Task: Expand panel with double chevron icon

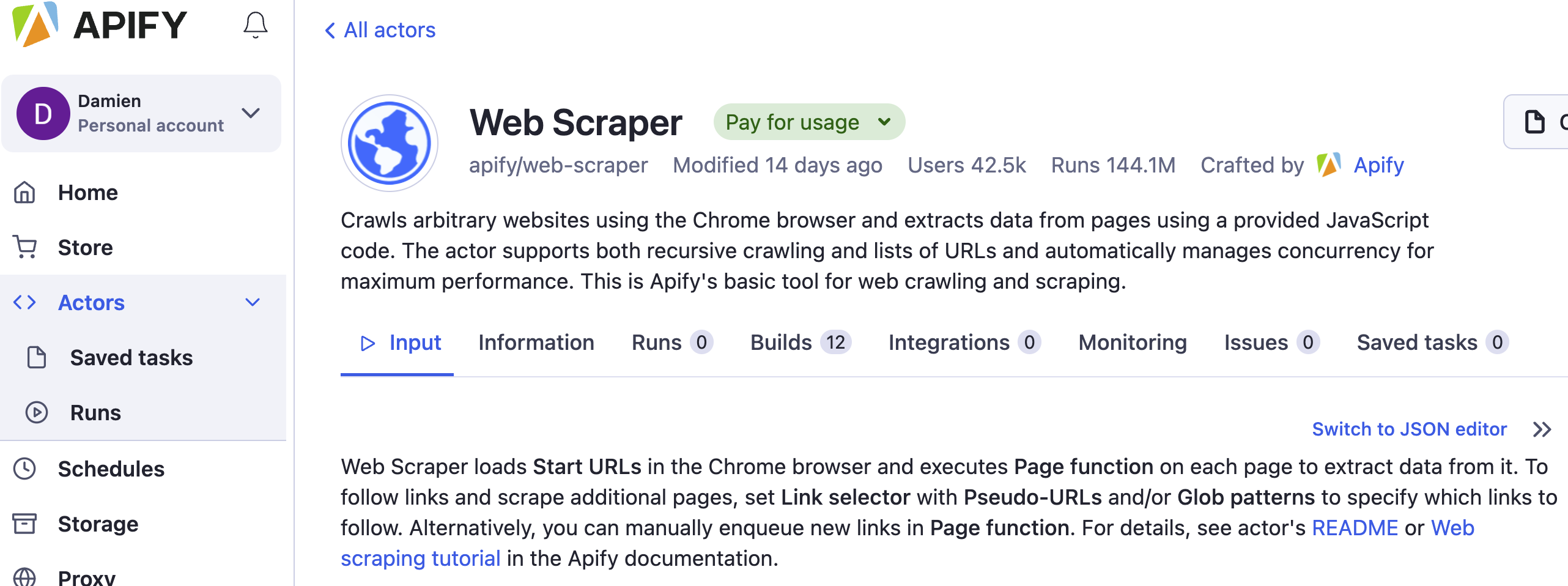Action: pos(1542,429)
